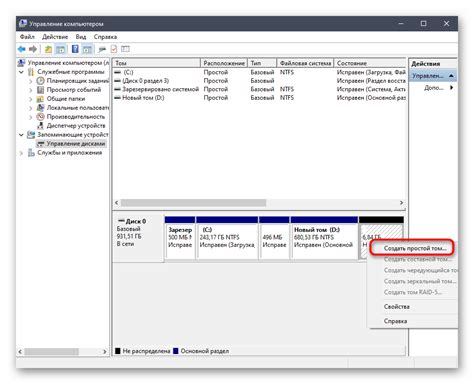Select the Performance monitor icon in tree

[40, 117]
